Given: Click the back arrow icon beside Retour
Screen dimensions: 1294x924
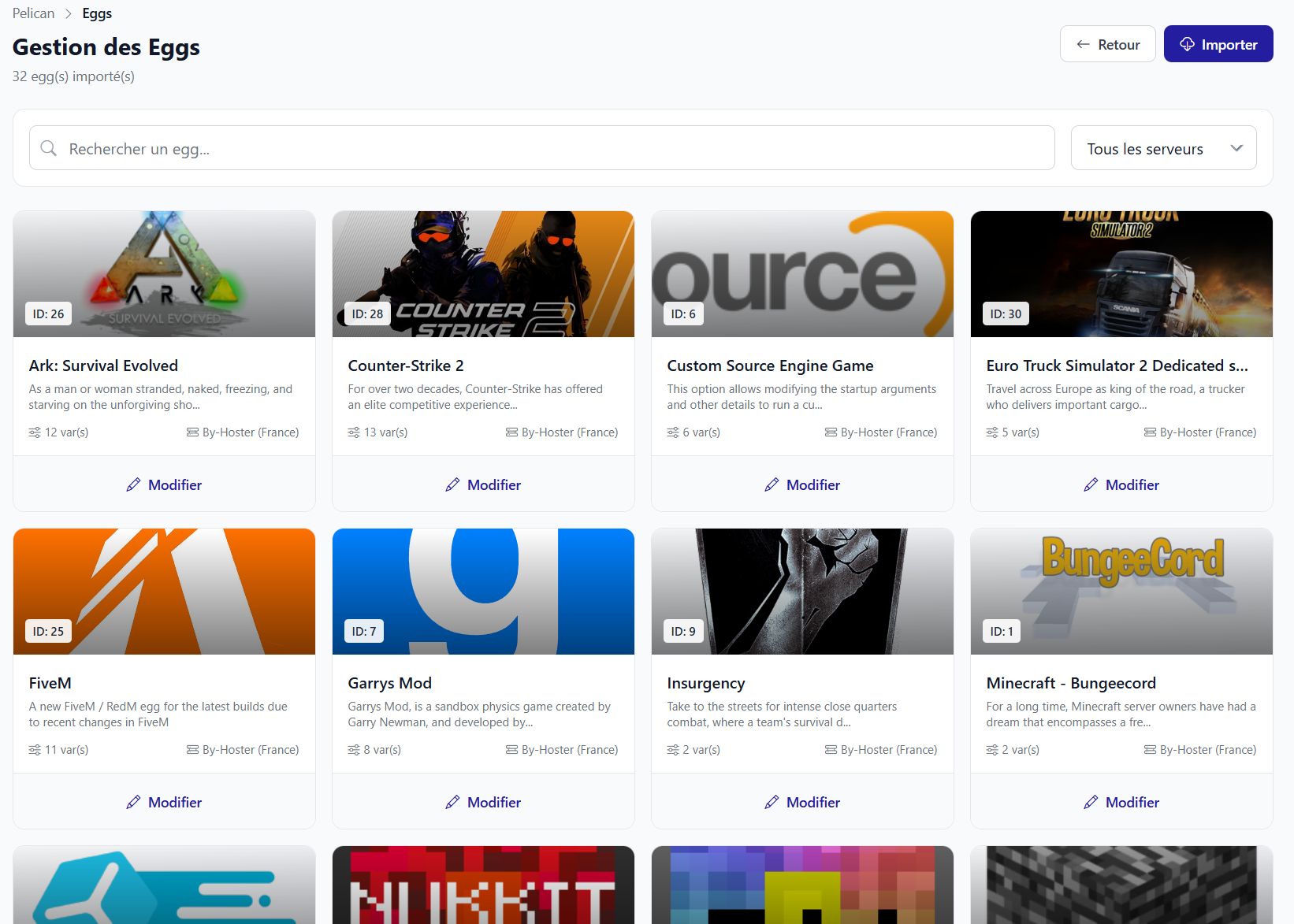Looking at the screenshot, I should tap(1084, 44).
